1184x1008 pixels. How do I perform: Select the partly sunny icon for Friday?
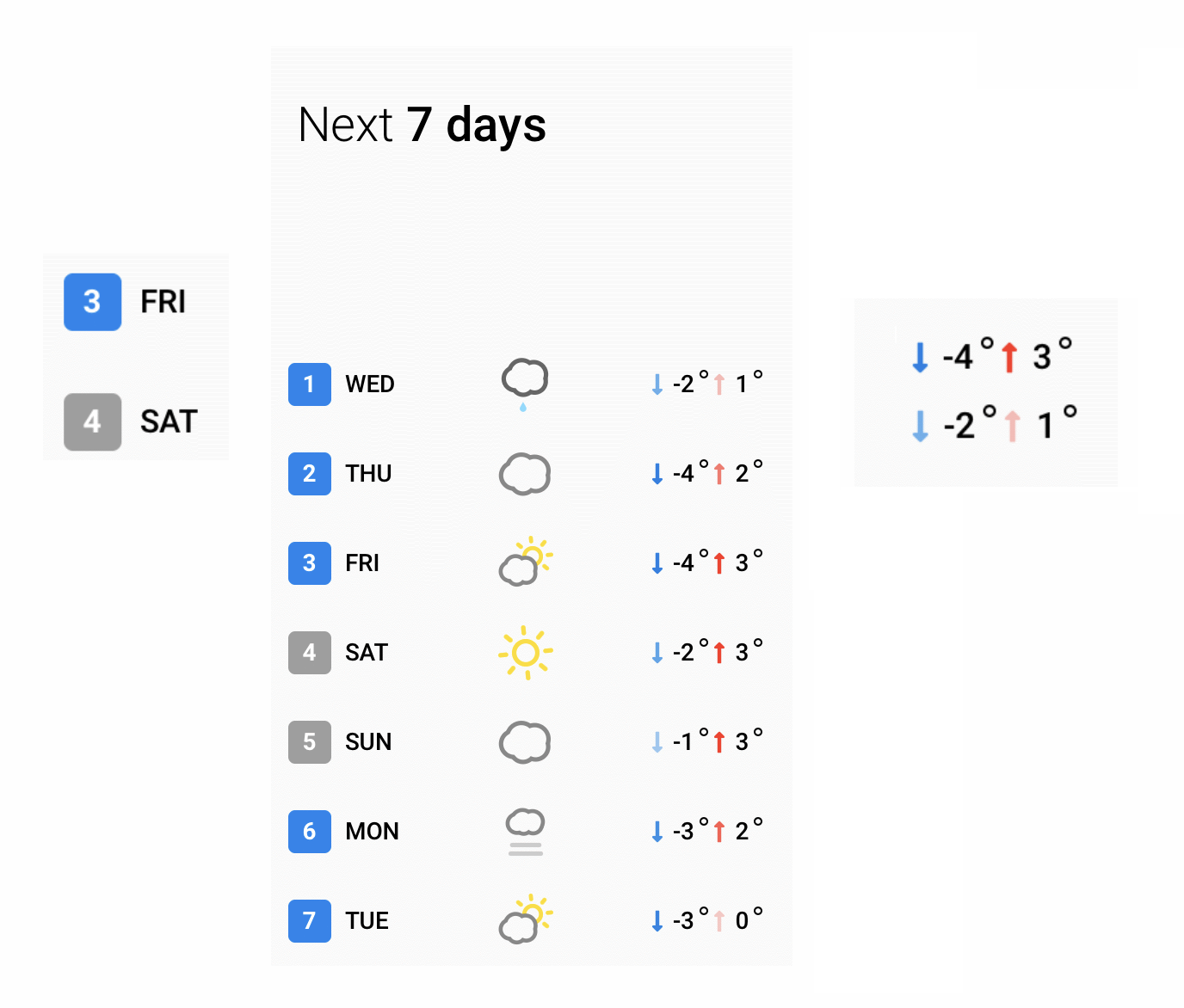click(524, 563)
